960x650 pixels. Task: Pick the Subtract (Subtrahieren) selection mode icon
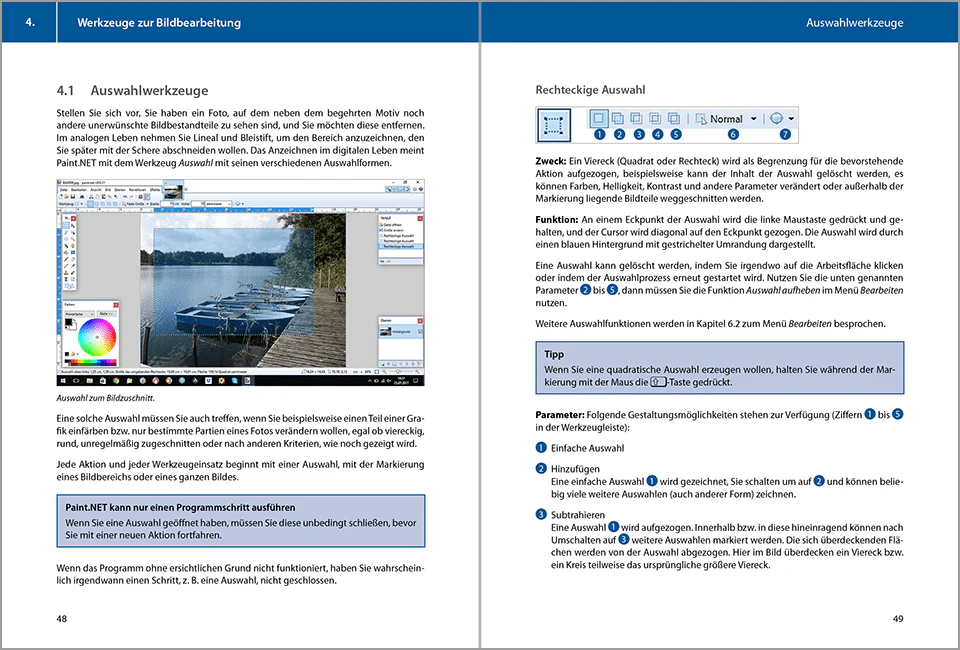tap(637, 118)
